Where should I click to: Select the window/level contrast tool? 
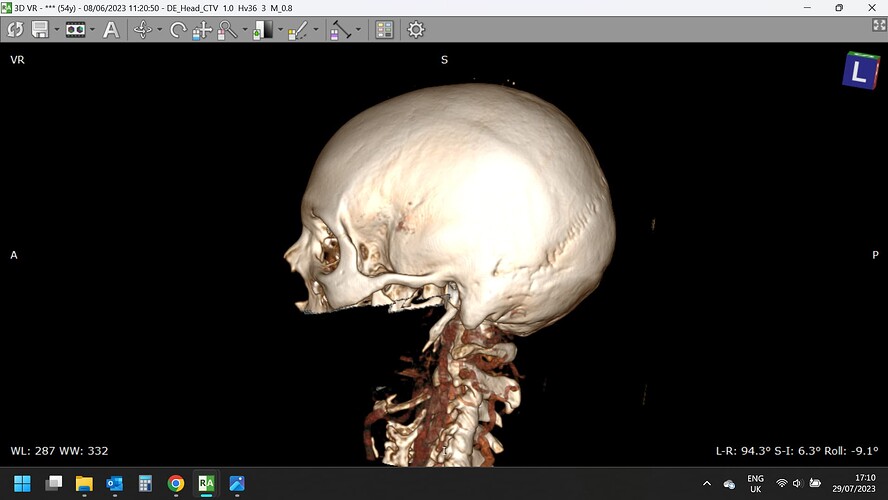click(263, 30)
